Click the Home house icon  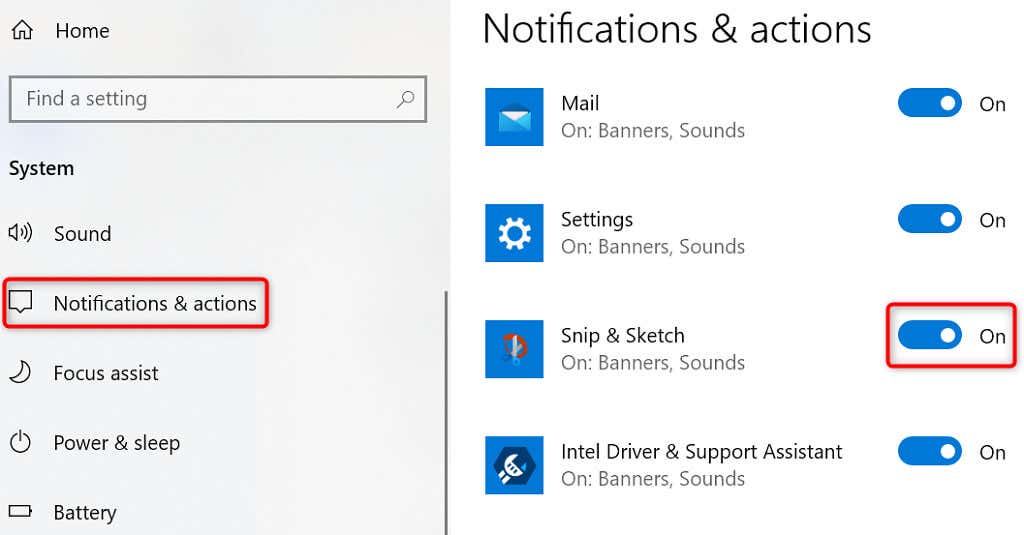point(22,30)
